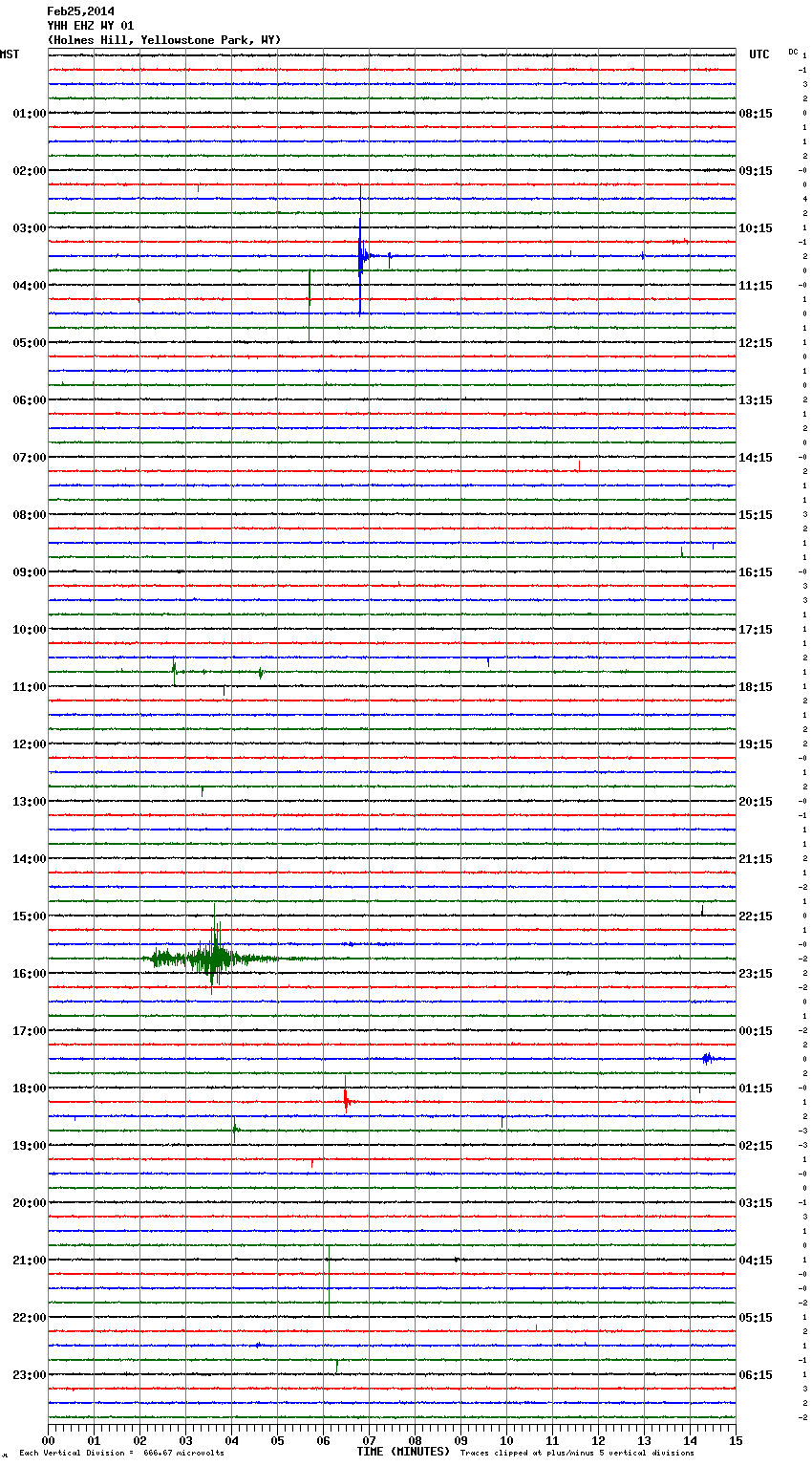Click the 00:15 UTC time label
Screen dimensions: 812x1466
756,1031
